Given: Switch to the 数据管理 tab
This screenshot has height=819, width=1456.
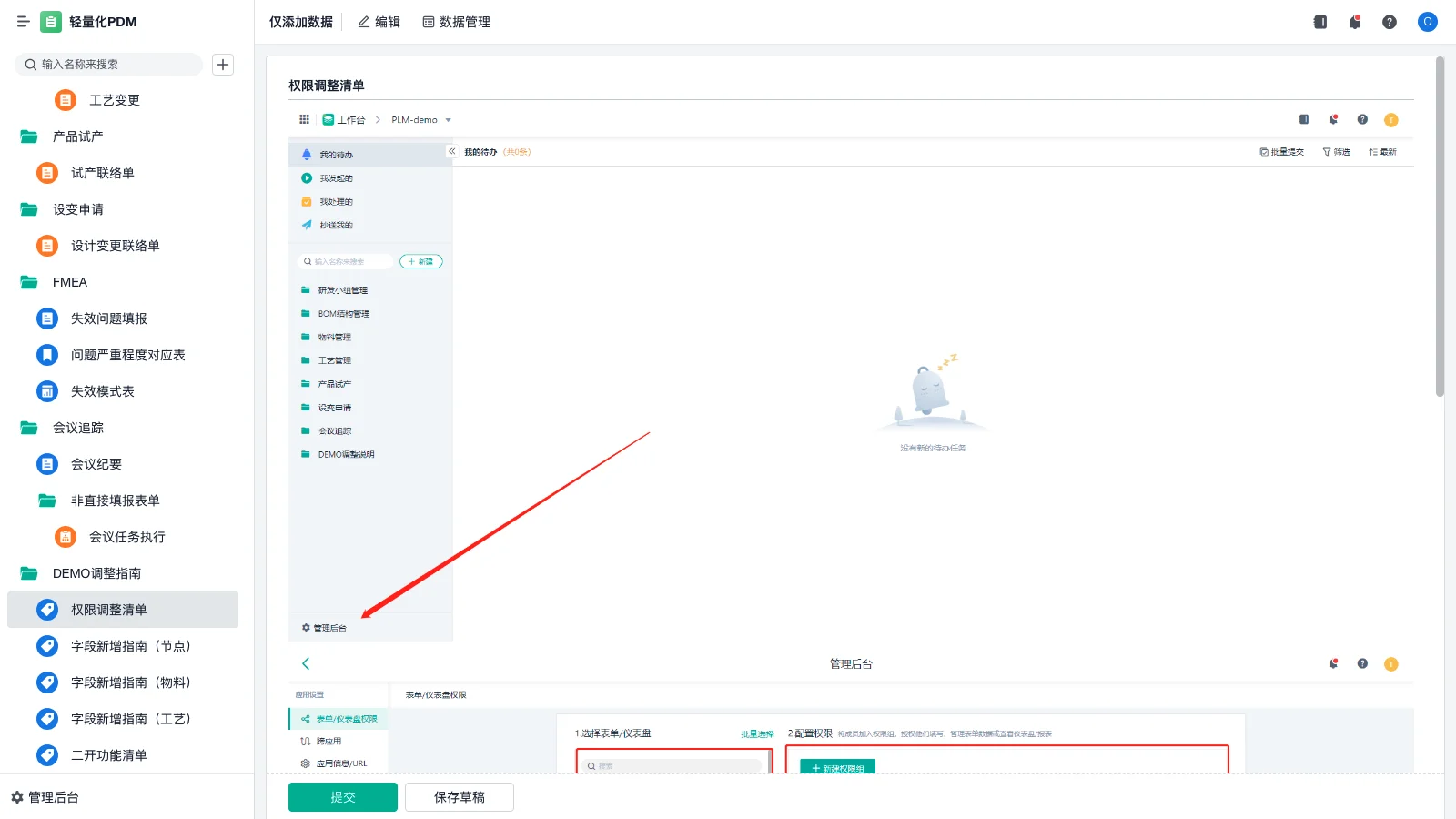Looking at the screenshot, I should (456, 22).
